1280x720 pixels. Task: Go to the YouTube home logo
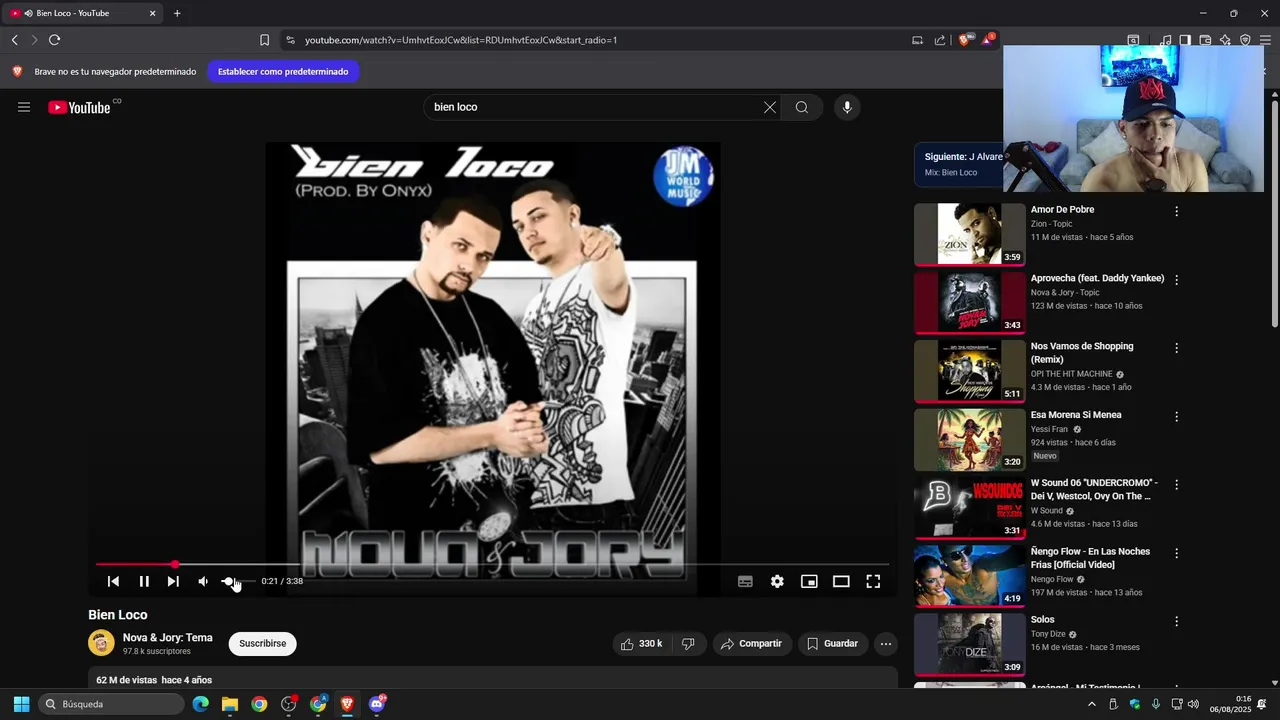click(x=79, y=107)
